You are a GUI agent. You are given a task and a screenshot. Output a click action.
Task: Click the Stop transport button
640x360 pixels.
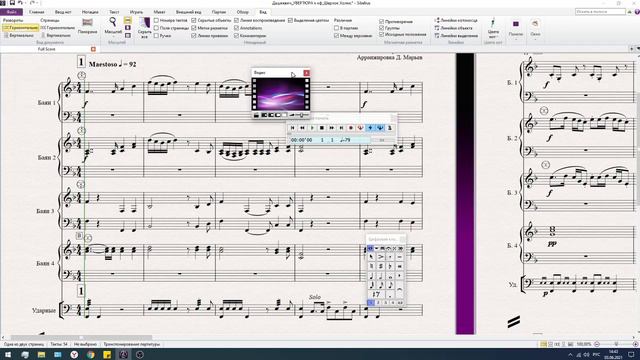point(322,128)
